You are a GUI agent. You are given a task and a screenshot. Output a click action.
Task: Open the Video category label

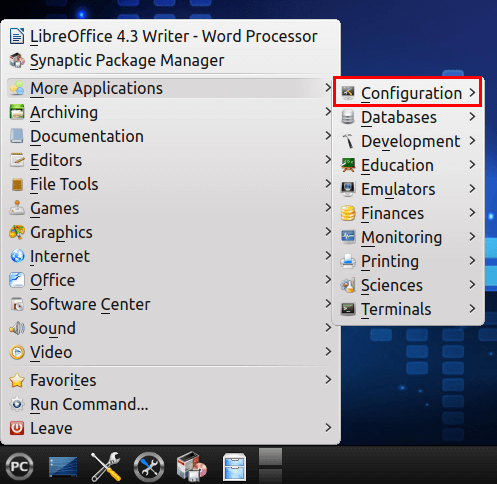(x=51, y=352)
